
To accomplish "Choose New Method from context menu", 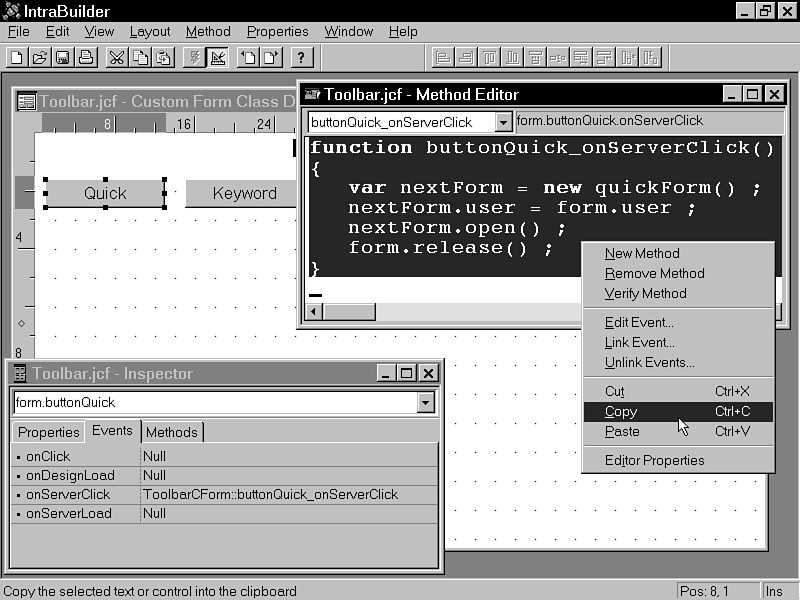I will [678, 254].
